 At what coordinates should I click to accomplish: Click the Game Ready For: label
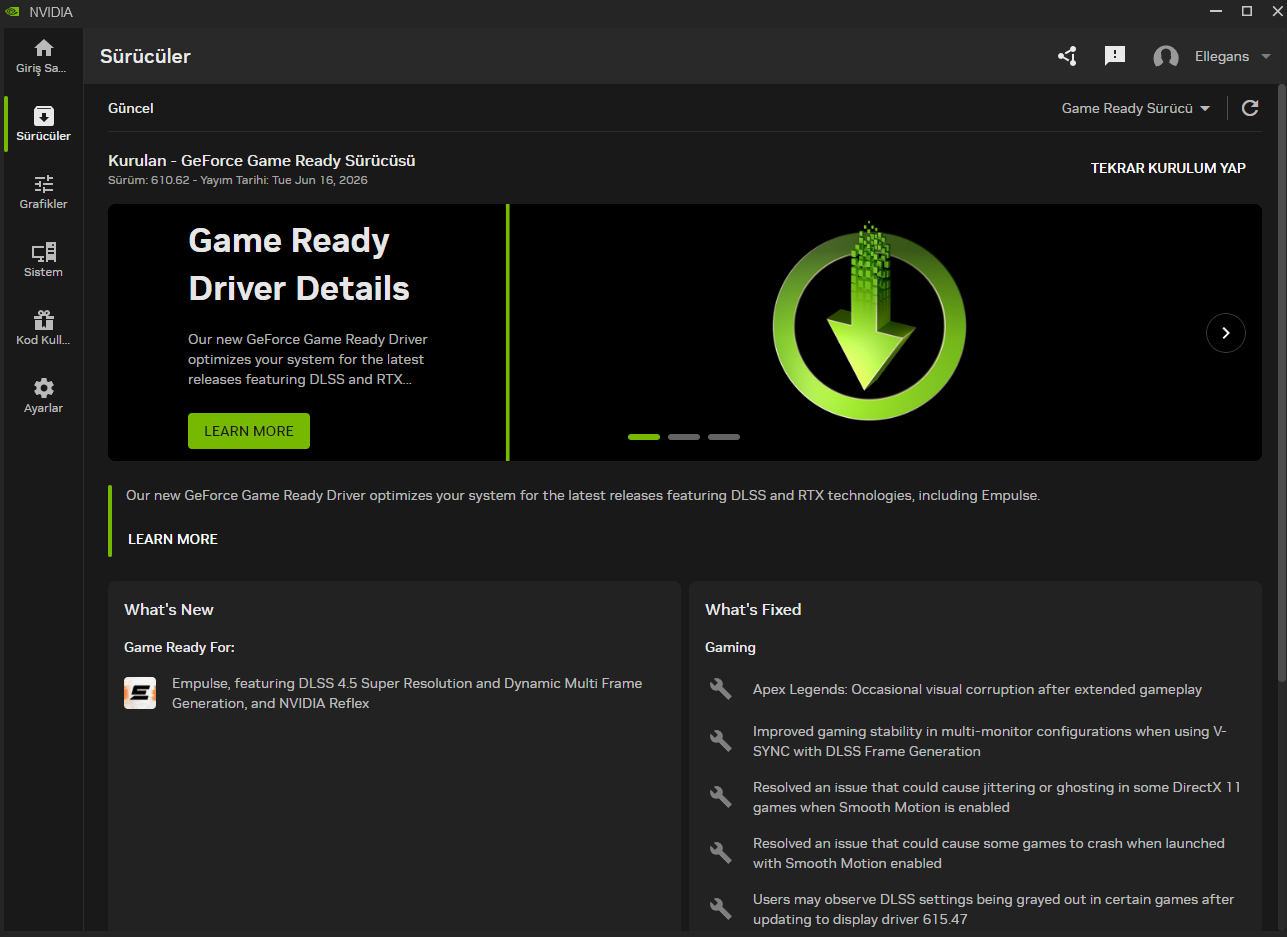point(179,647)
